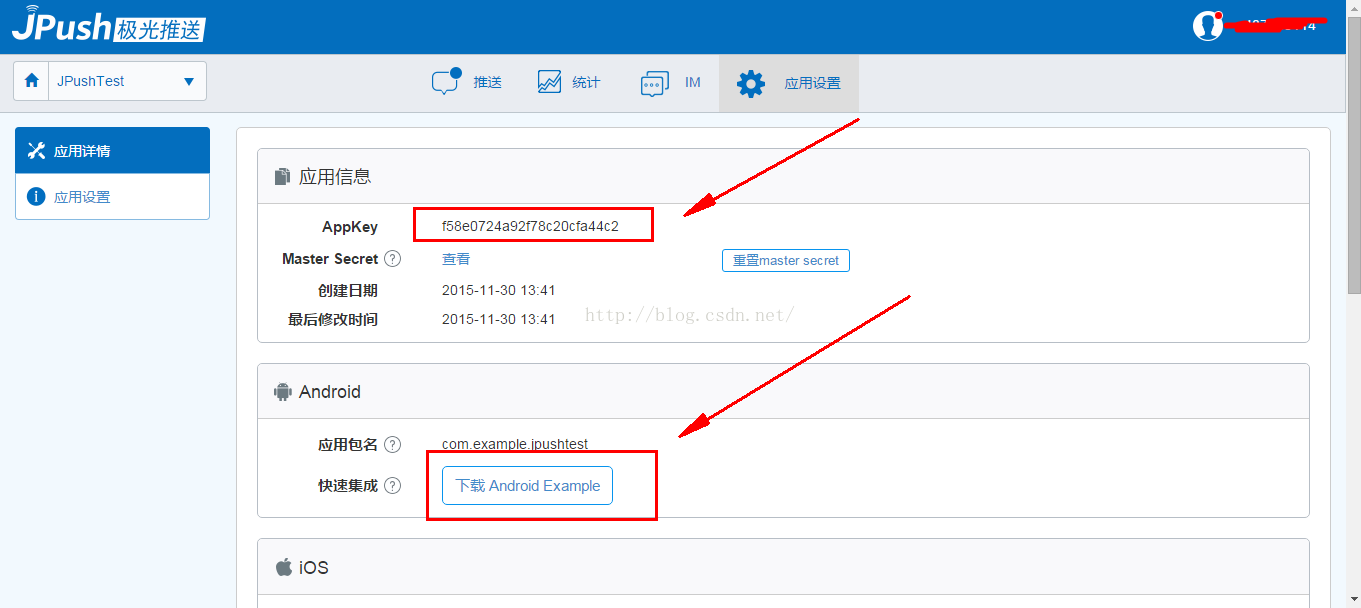Click the tools icon beside 应用详情
This screenshot has height=608, width=1361.
(x=37, y=151)
